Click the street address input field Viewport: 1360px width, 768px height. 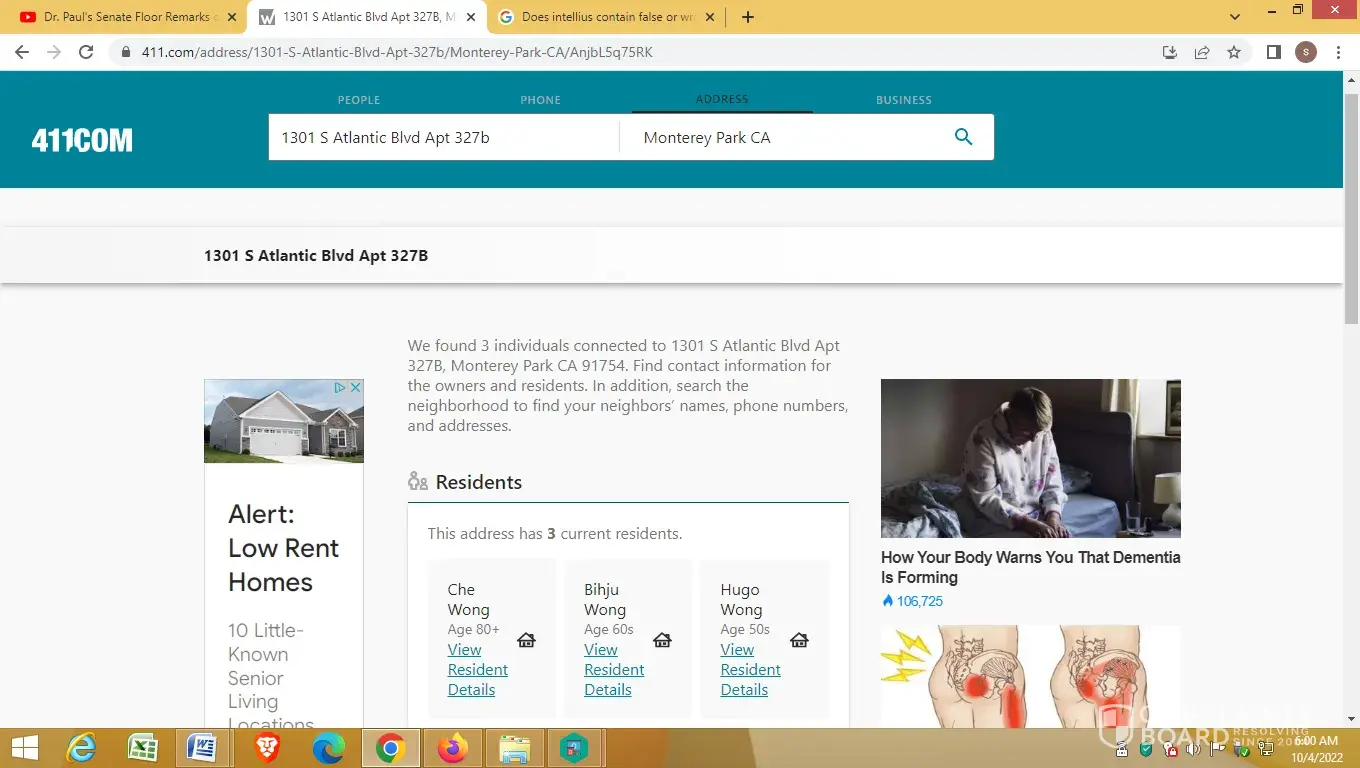point(443,137)
